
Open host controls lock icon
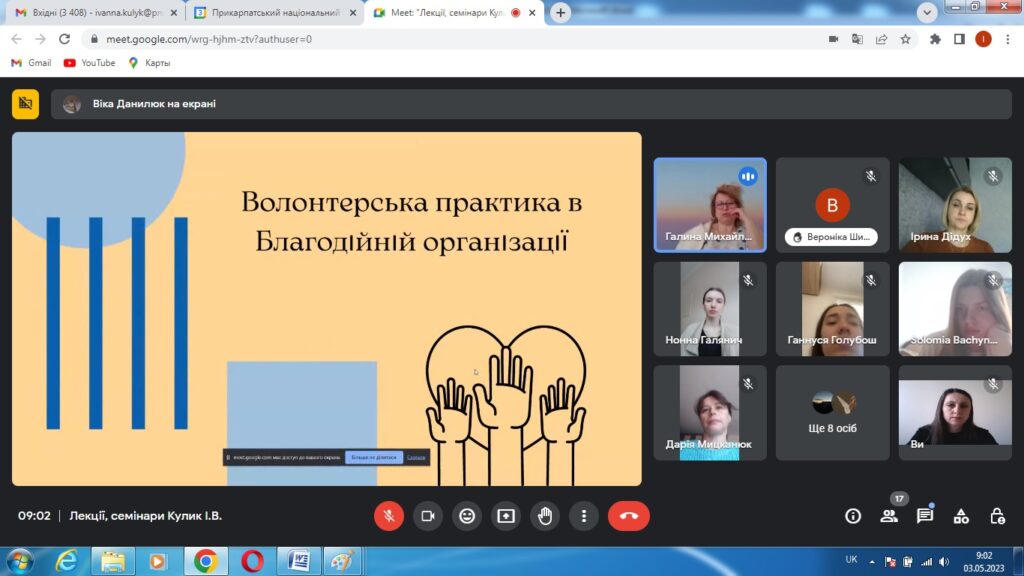(997, 516)
